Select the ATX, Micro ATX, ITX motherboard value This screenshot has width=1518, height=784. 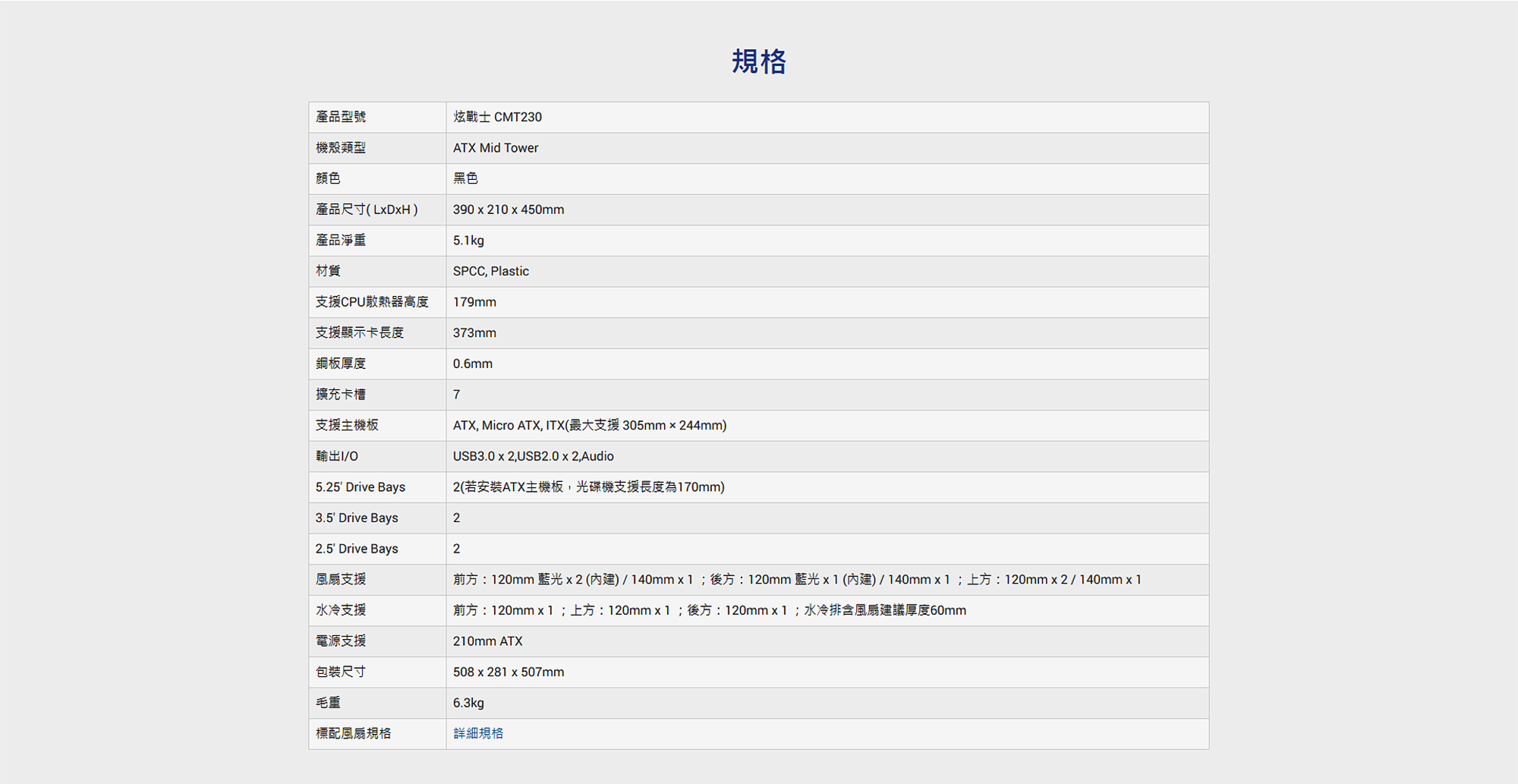click(590, 425)
